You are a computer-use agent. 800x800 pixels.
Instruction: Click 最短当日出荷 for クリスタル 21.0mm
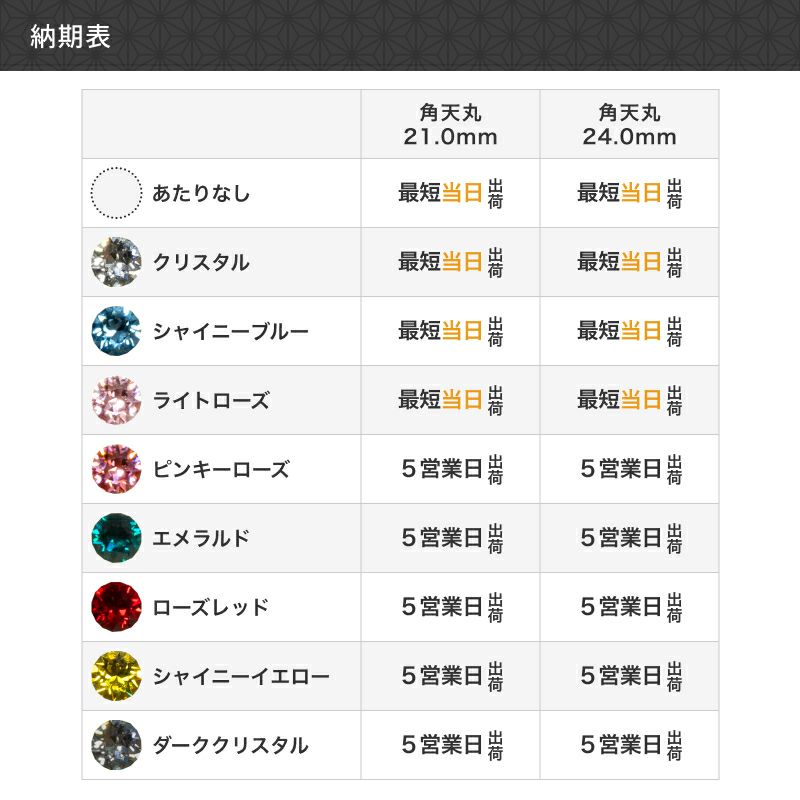pos(450,262)
